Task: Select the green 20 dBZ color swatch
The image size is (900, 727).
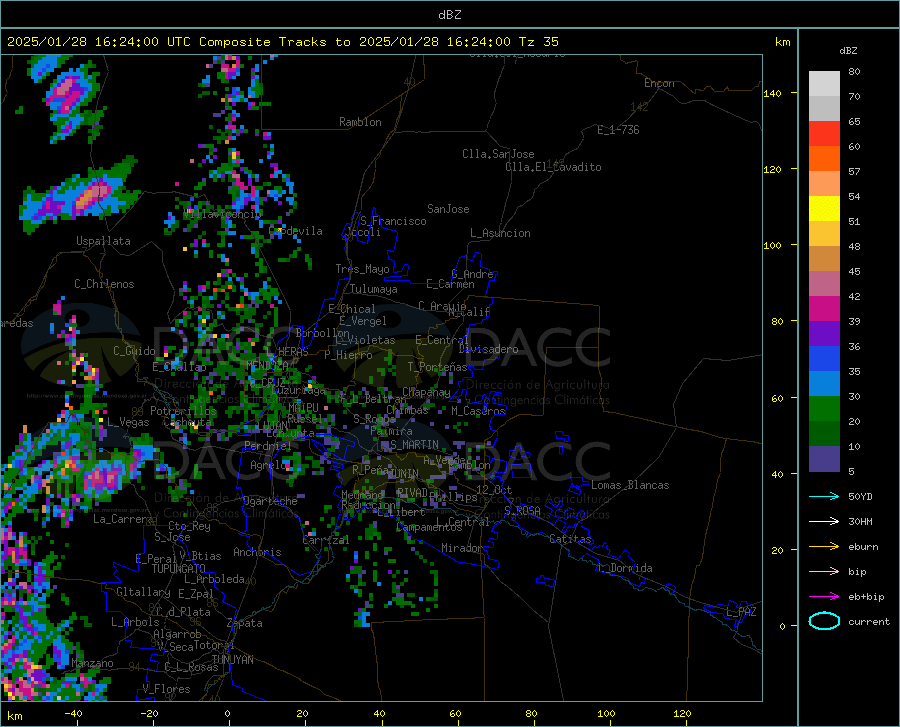Action: pyautogui.click(x=824, y=409)
